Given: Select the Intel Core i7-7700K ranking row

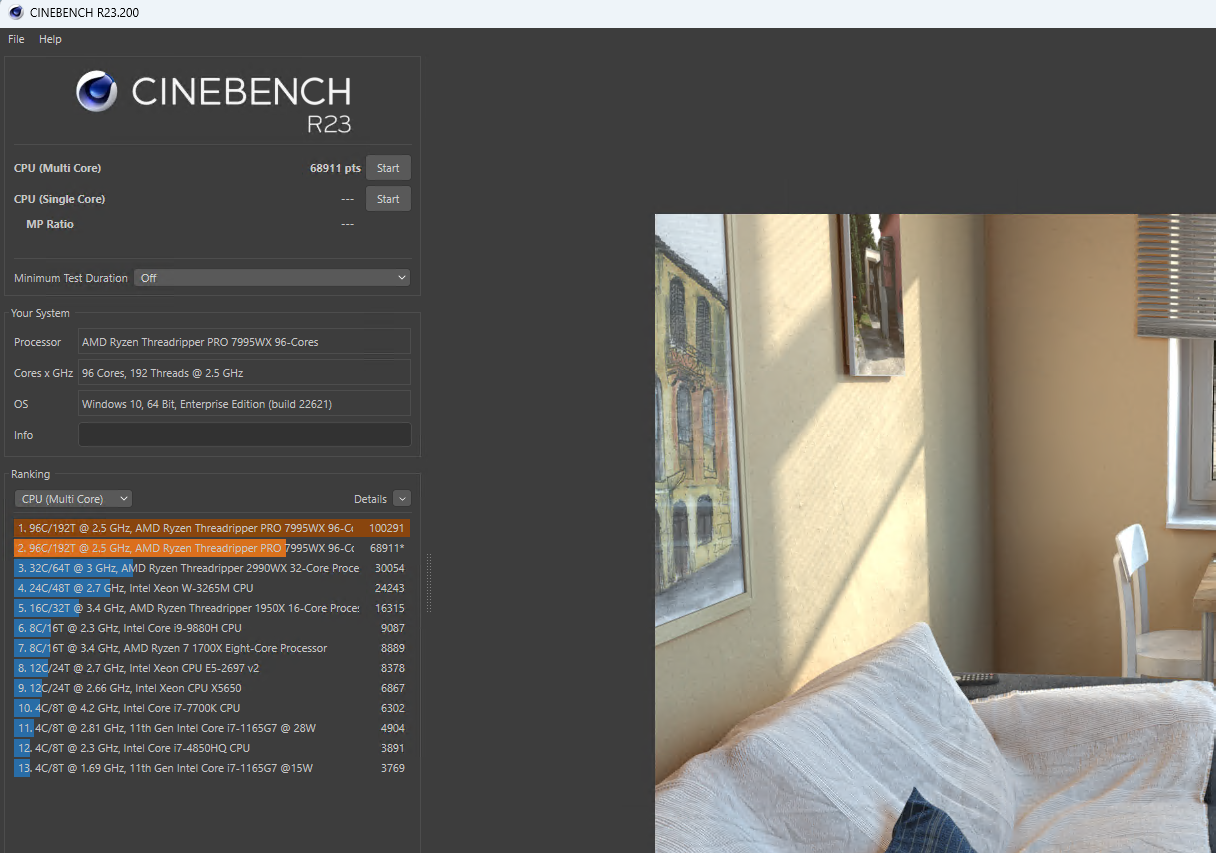Looking at the screenshot, I should click(212, 708).
